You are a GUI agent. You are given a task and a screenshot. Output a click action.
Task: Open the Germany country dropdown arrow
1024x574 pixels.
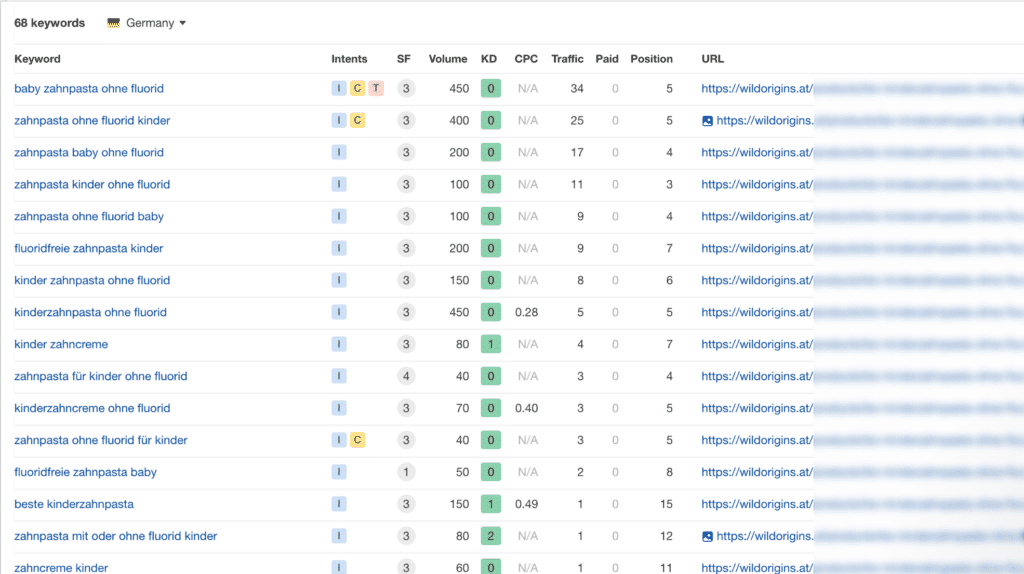tap(182, 23)
